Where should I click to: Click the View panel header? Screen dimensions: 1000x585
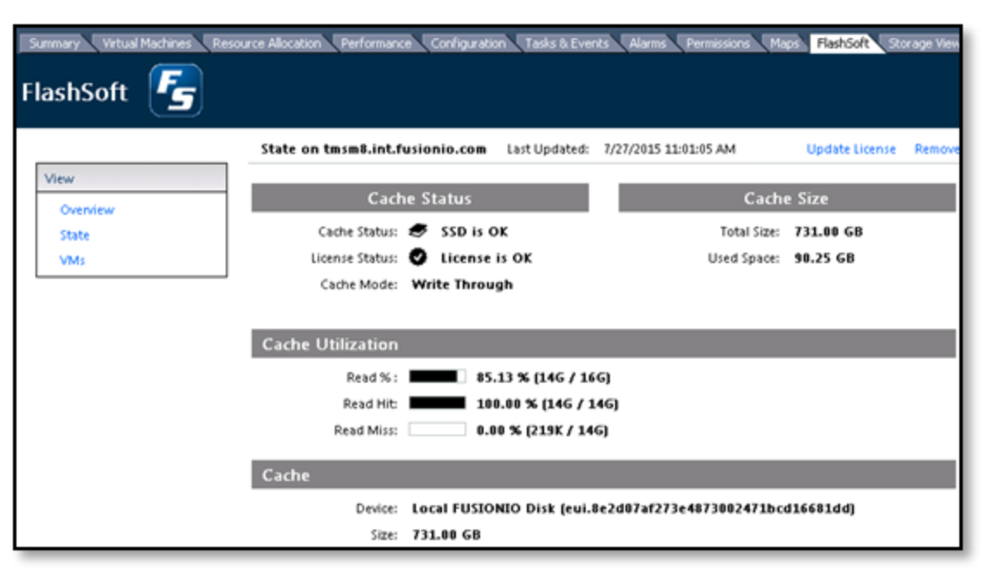coord(131,178)
